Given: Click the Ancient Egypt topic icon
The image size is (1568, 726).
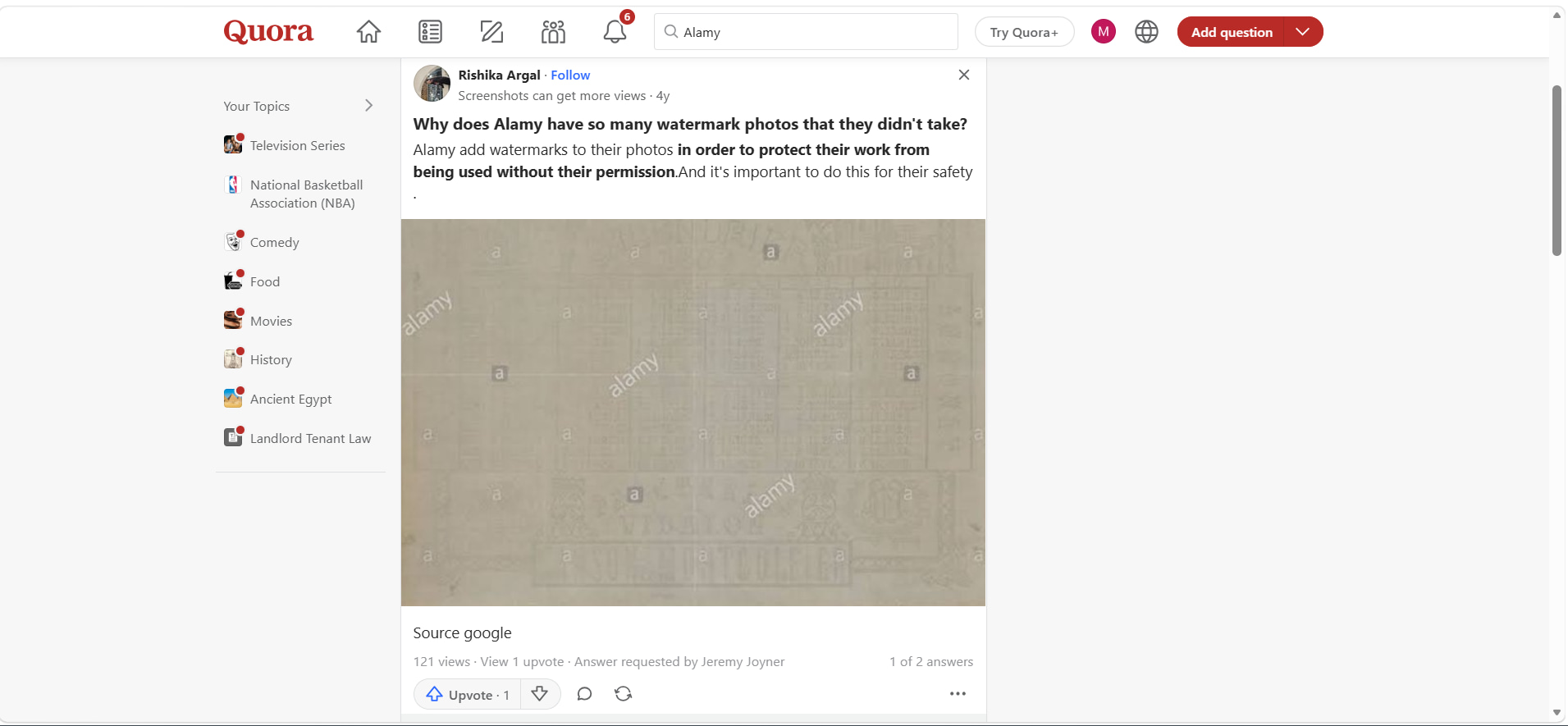Looking at the screenshot, I should 233,398.
